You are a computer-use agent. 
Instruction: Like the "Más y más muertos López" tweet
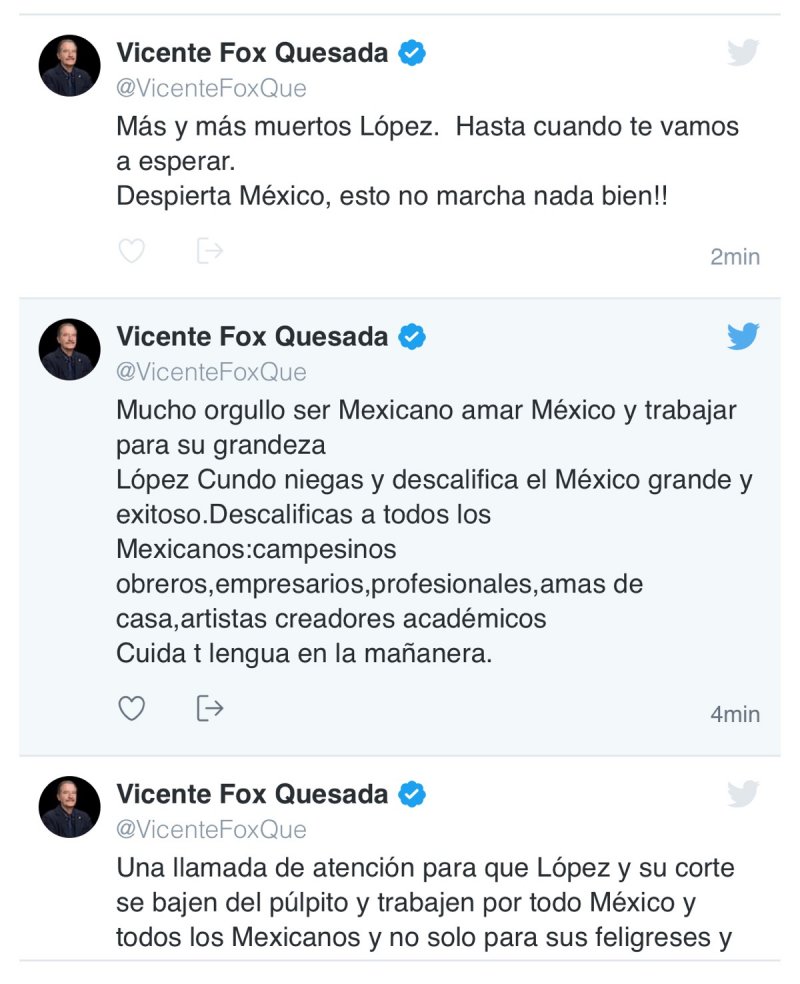(x=132, y=250)
